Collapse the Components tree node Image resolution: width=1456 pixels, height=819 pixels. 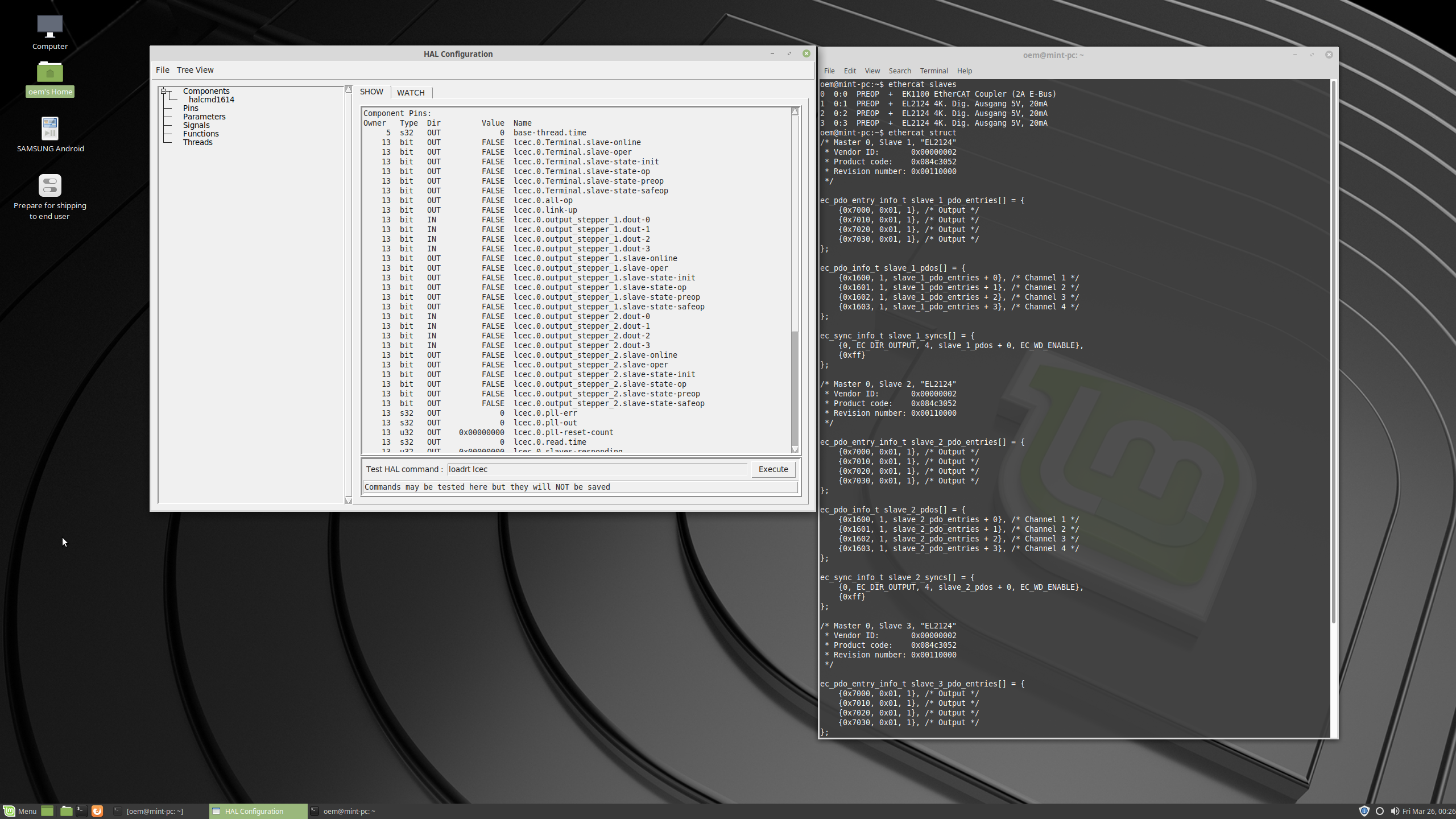[x=164, y=91]
